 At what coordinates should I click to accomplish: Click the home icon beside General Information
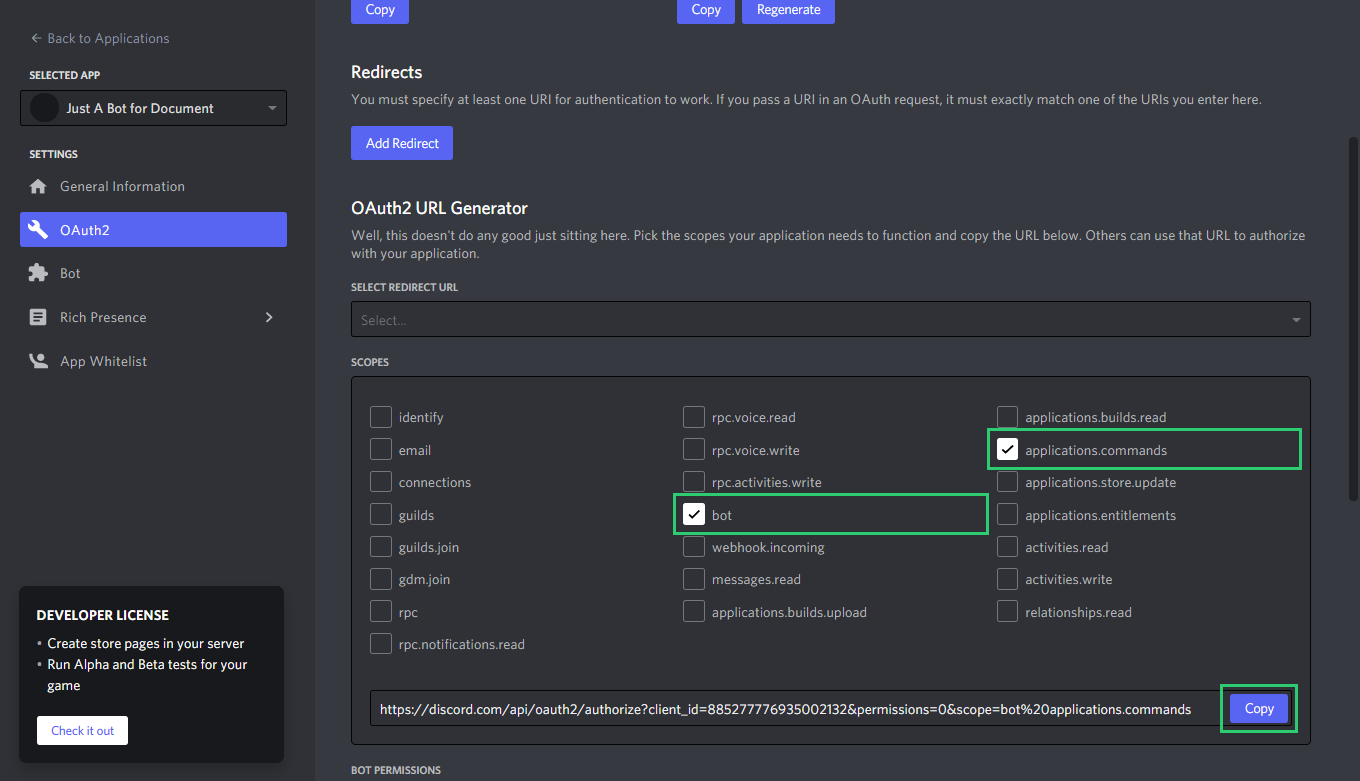click(38, 187)
